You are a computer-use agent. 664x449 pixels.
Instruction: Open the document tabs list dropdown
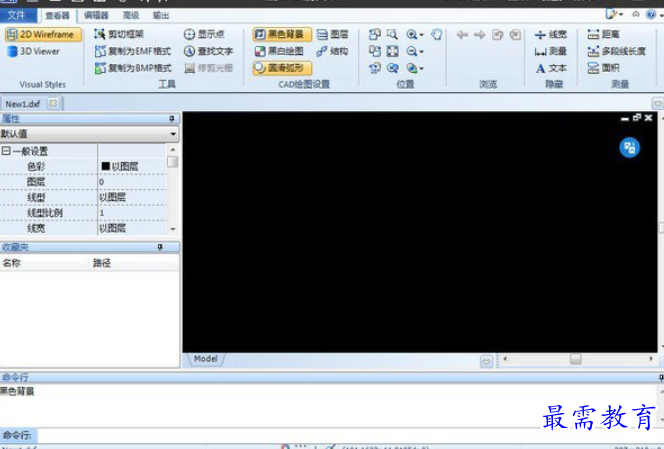[x=658, y=103]
